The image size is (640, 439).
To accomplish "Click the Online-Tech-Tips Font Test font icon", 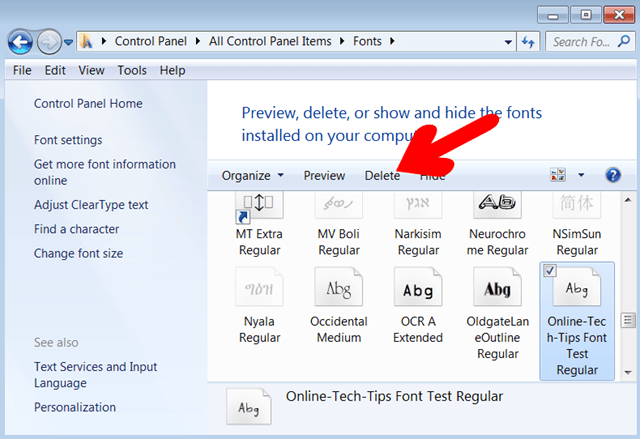I will click(x=577, y=288).
